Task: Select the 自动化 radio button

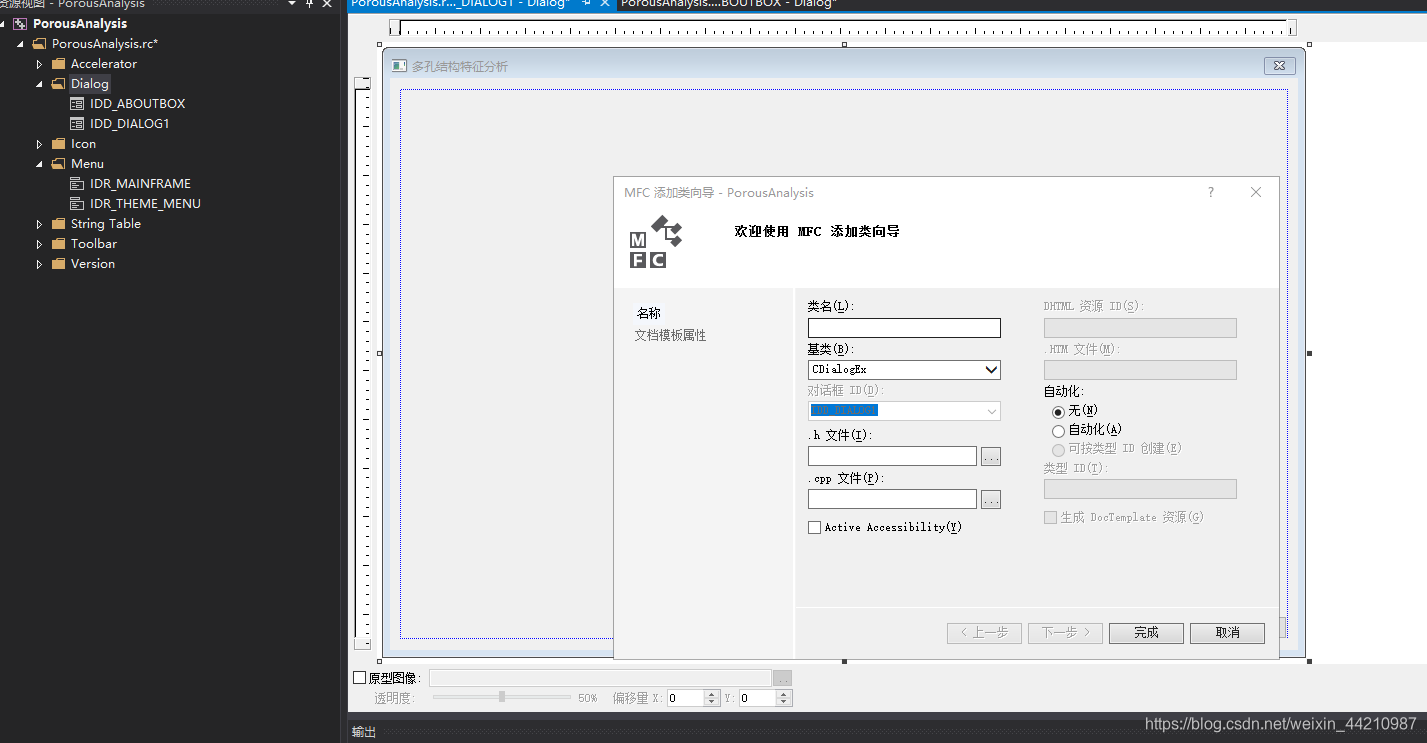Action: coord(1058,430)
